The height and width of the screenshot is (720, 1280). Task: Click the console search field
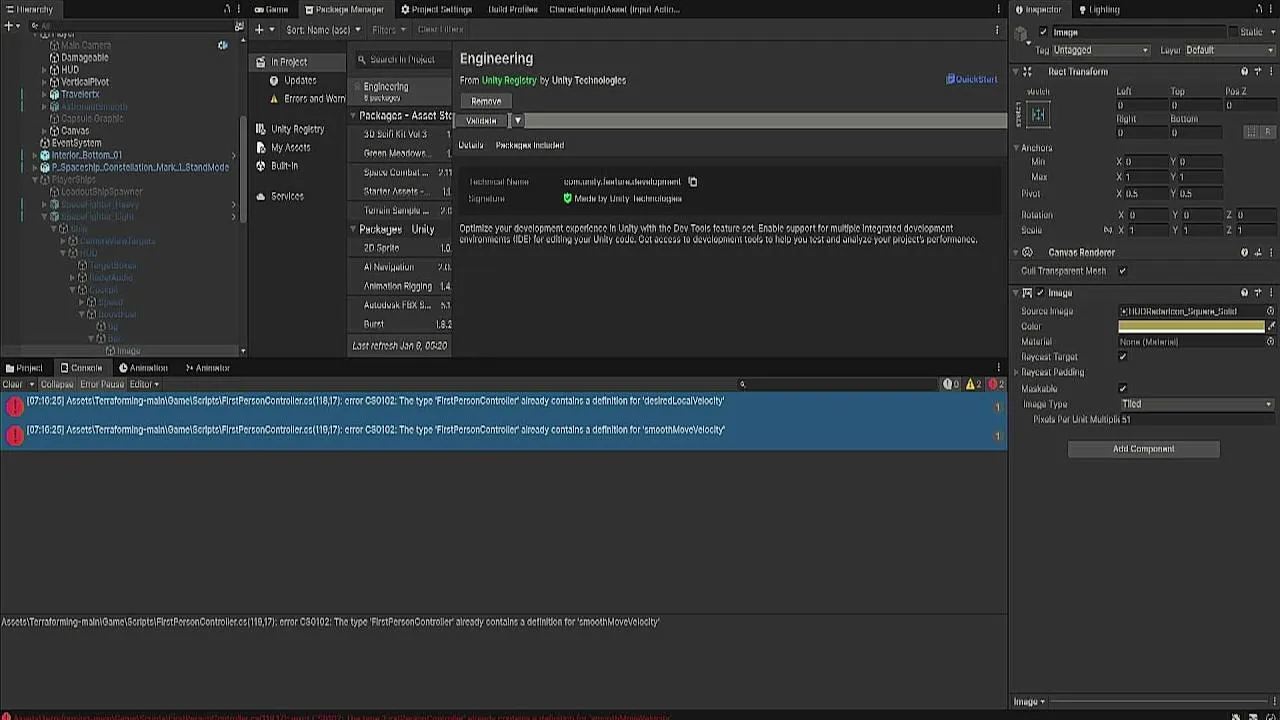[x=838, y=384]
